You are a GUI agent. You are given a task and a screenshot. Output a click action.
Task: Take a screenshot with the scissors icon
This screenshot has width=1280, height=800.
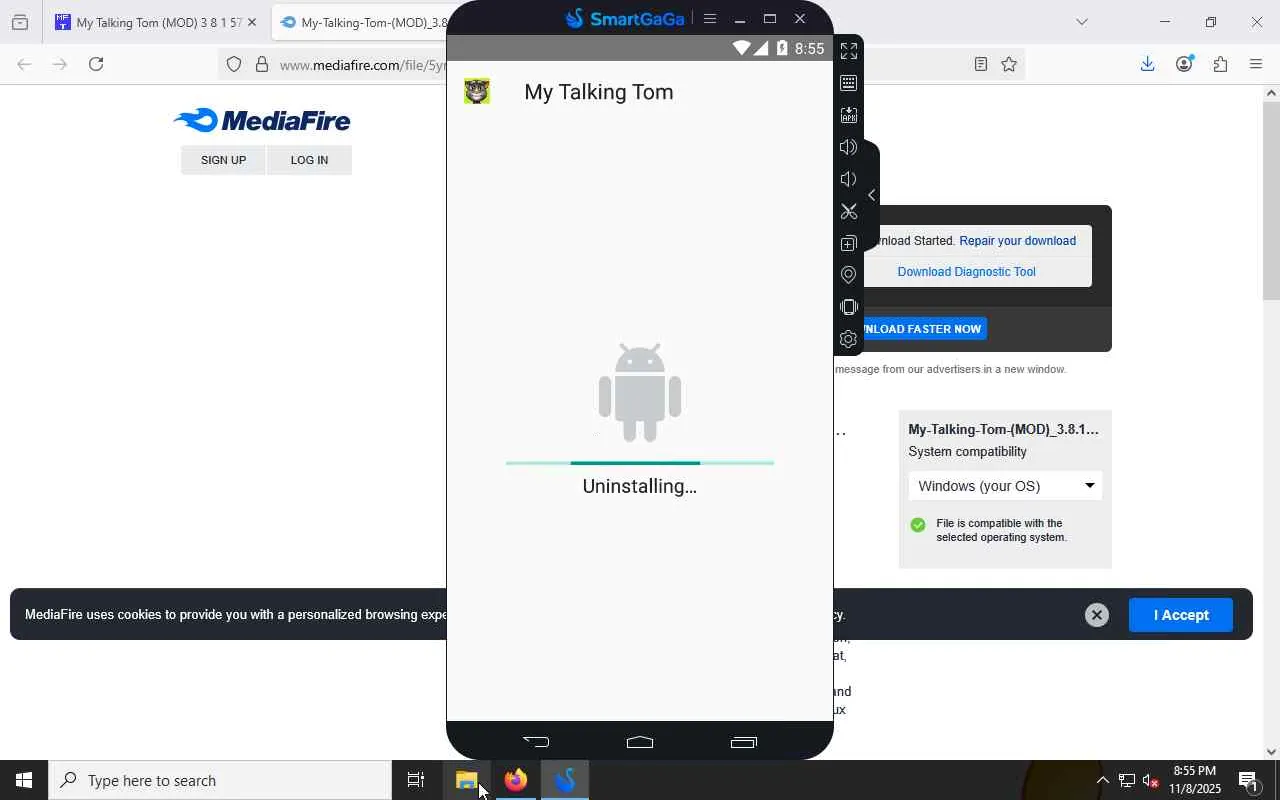click(849, 211)
